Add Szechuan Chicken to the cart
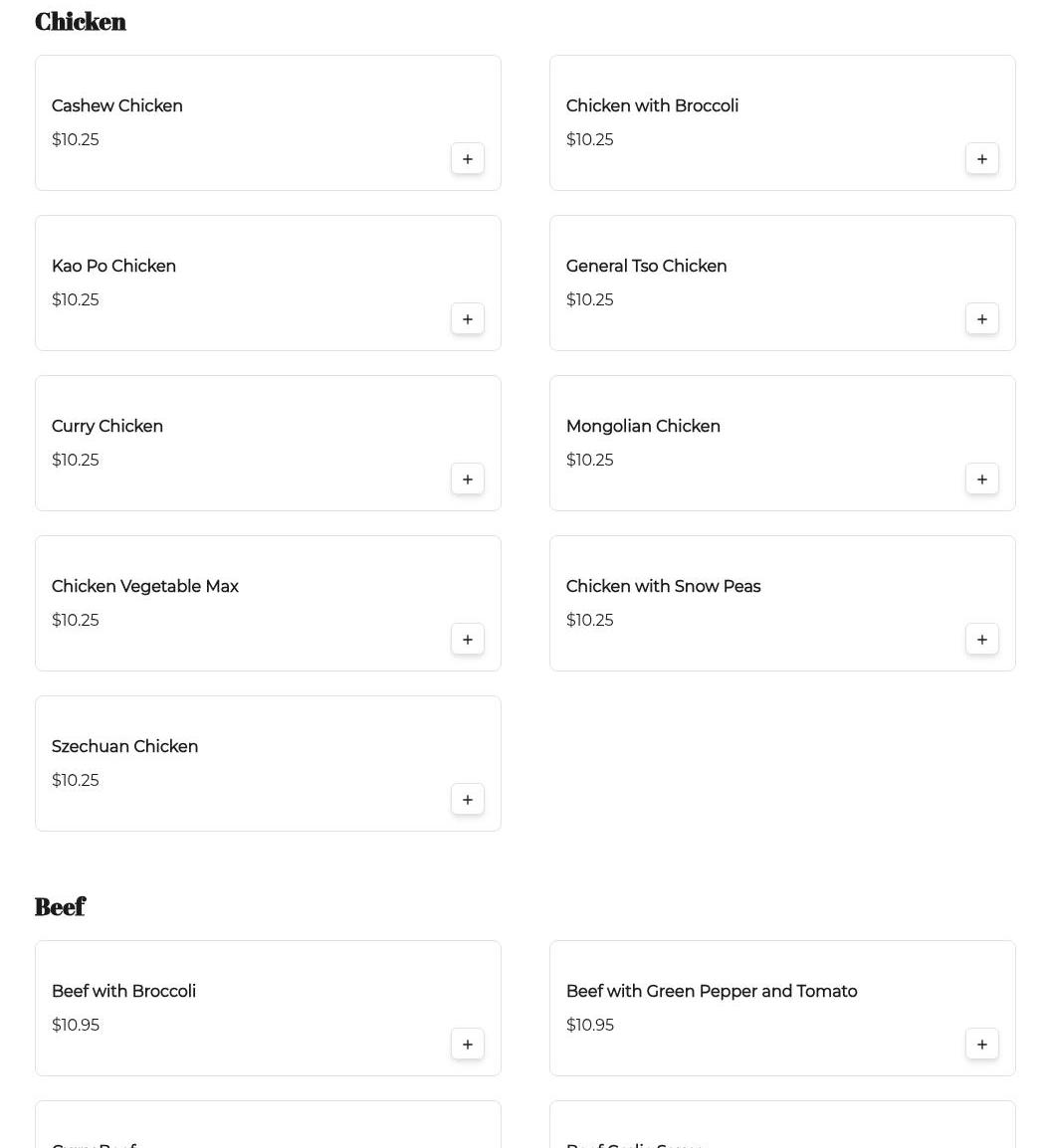 point(468,800)
